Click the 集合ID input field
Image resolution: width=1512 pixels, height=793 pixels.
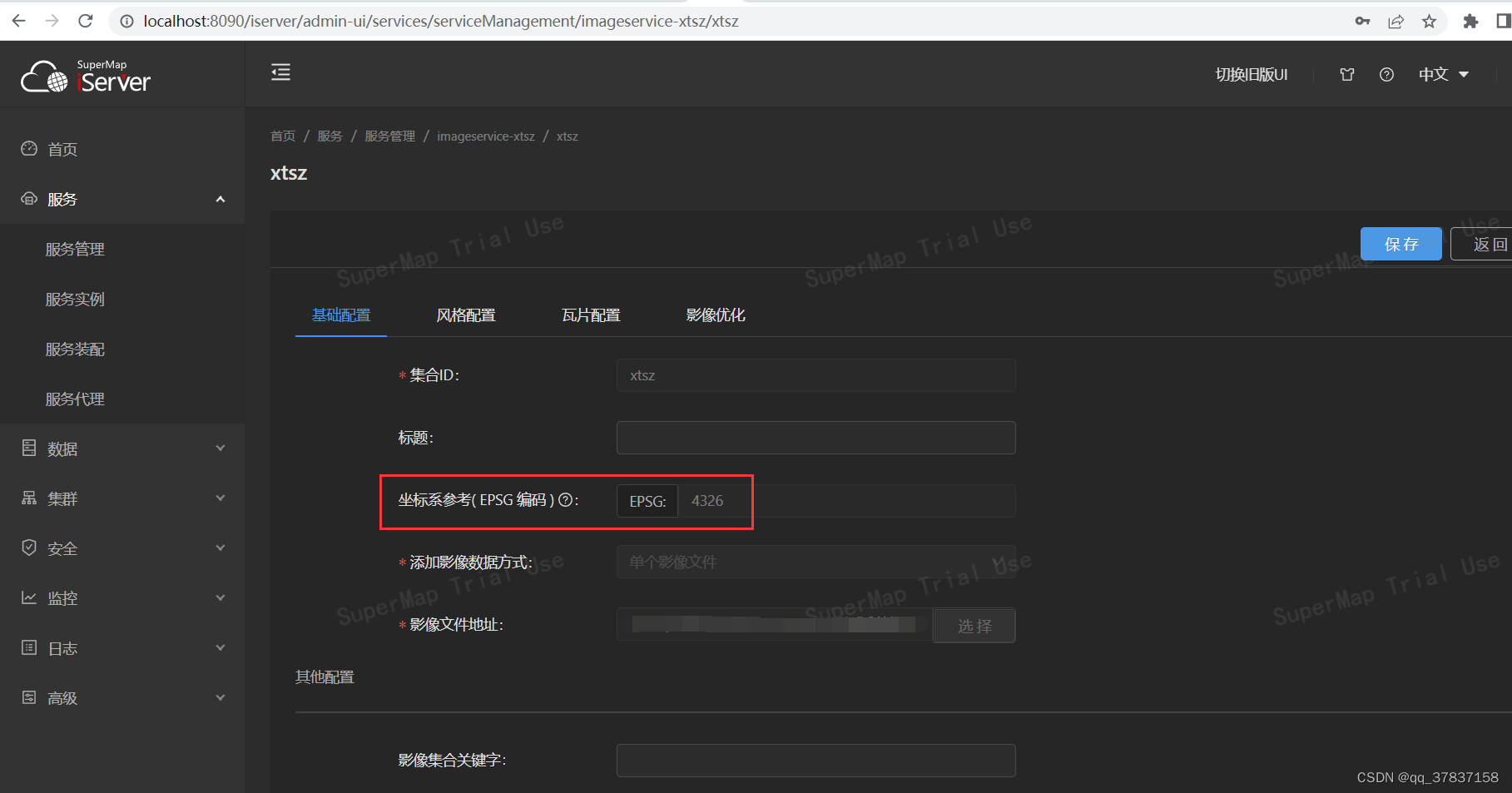[815, 375]
